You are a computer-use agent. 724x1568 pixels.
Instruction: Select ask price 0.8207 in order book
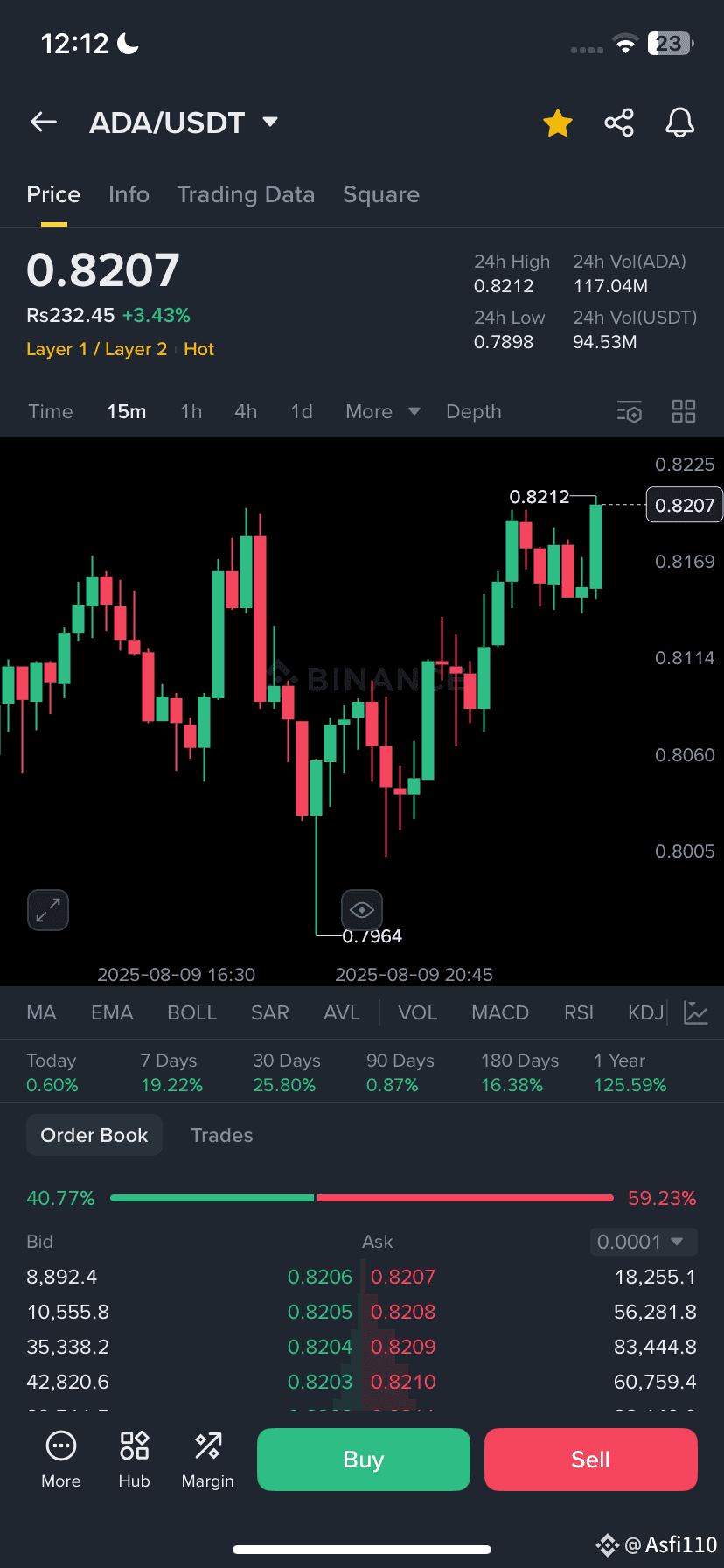coord(403,1277)
